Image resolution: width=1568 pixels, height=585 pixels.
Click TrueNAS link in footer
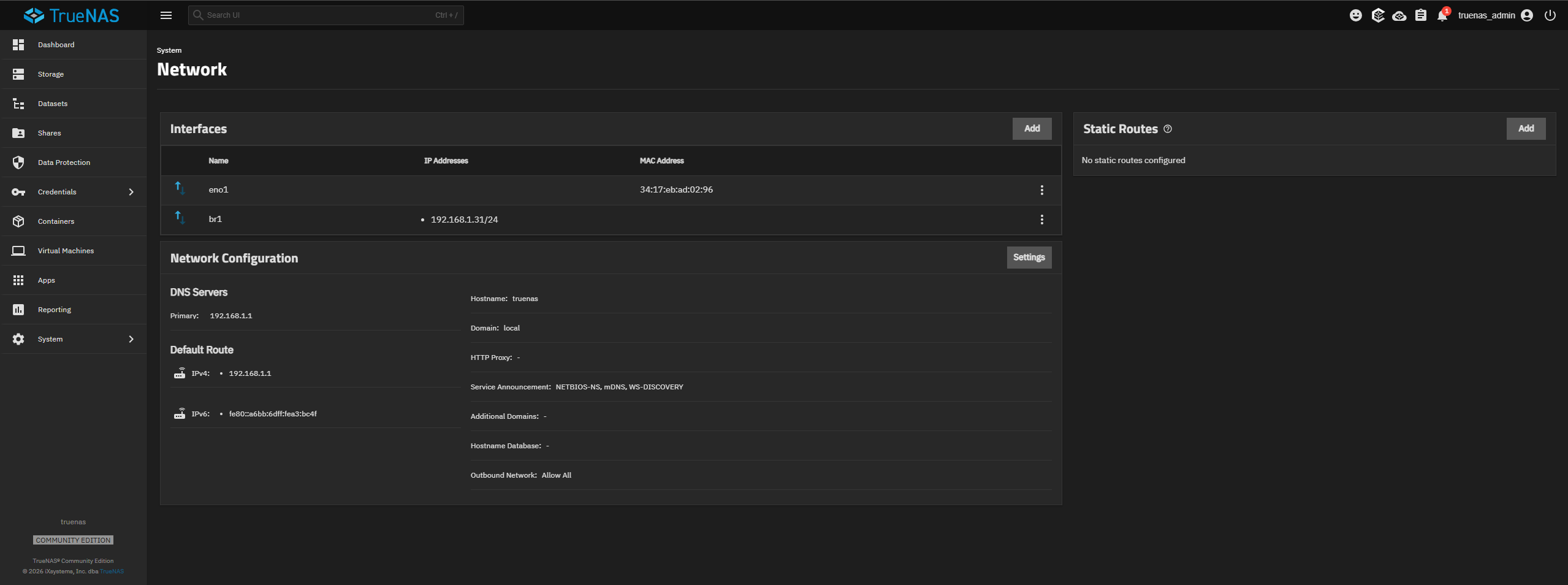pyautogui.click(x=112, y=572)
